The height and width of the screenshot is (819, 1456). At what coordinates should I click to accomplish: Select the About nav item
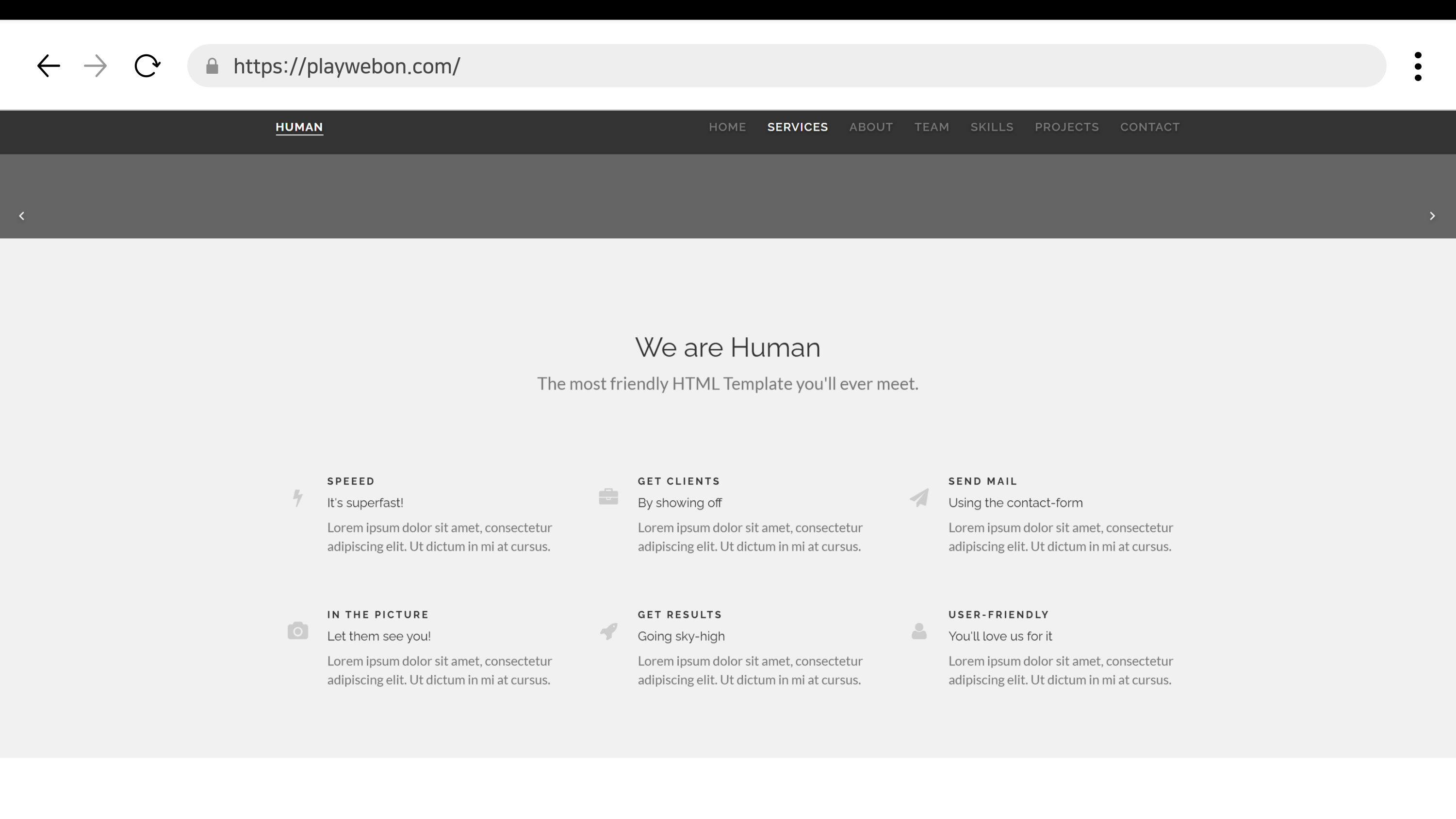(870, 127)
